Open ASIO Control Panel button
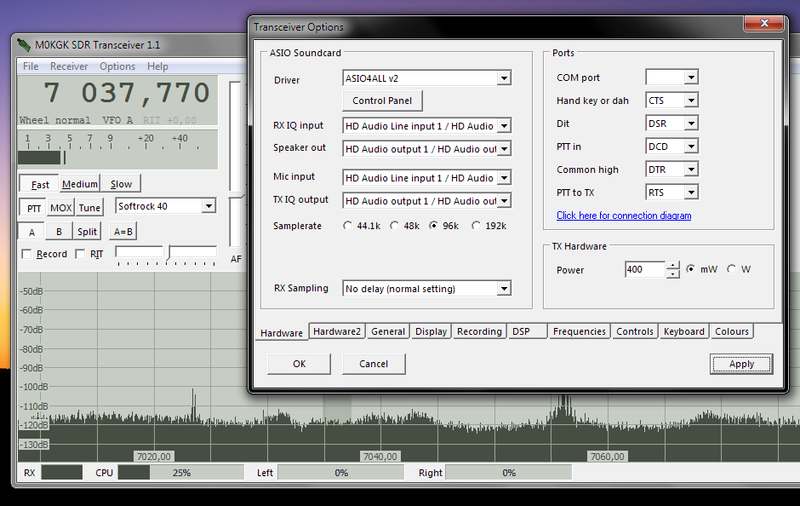This screenshot has width=800, height=506. coord(383,101)
